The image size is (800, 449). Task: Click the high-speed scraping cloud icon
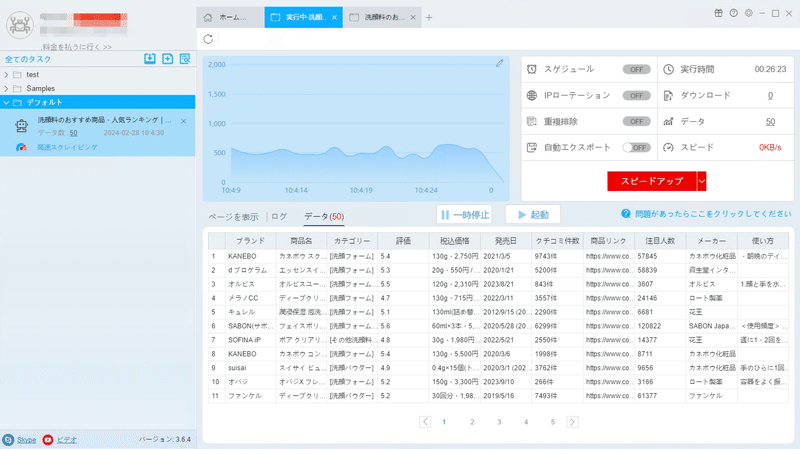click(x=21, y=147)
